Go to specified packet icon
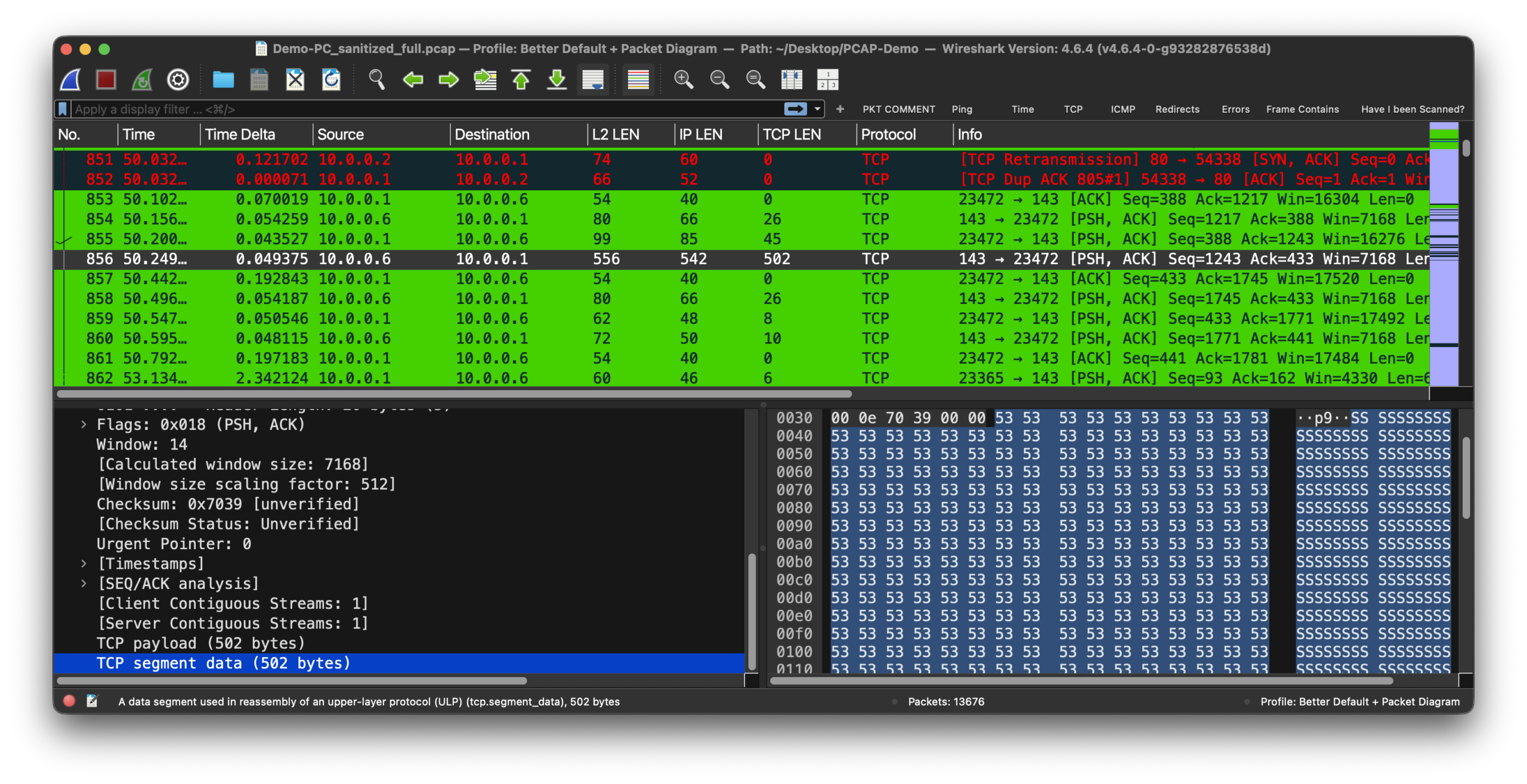1527x784 pixels. pyautogui.click(x=485, y=79)
